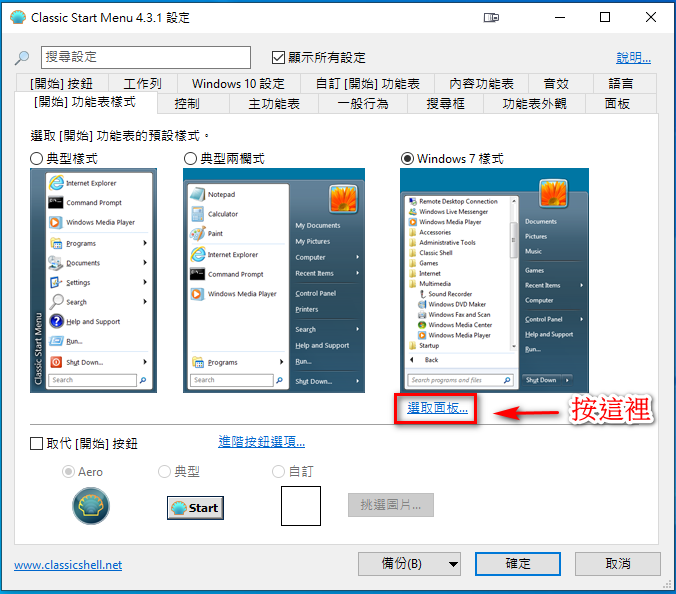
Task: Click the Windows 7 樣式 preview image
Action: point(494,281)
